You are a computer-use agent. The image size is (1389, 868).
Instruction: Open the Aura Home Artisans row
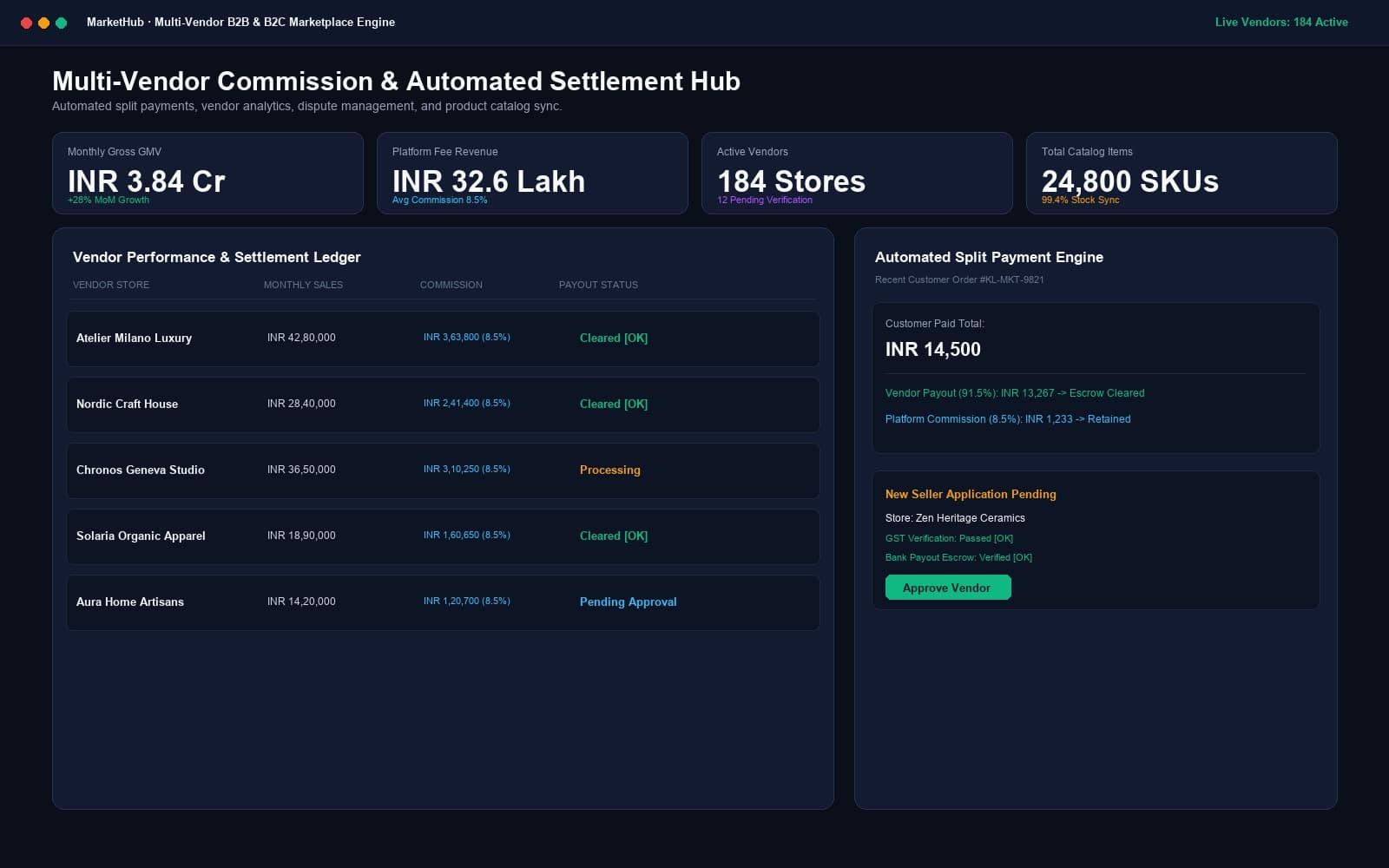(x=443, y=602)
